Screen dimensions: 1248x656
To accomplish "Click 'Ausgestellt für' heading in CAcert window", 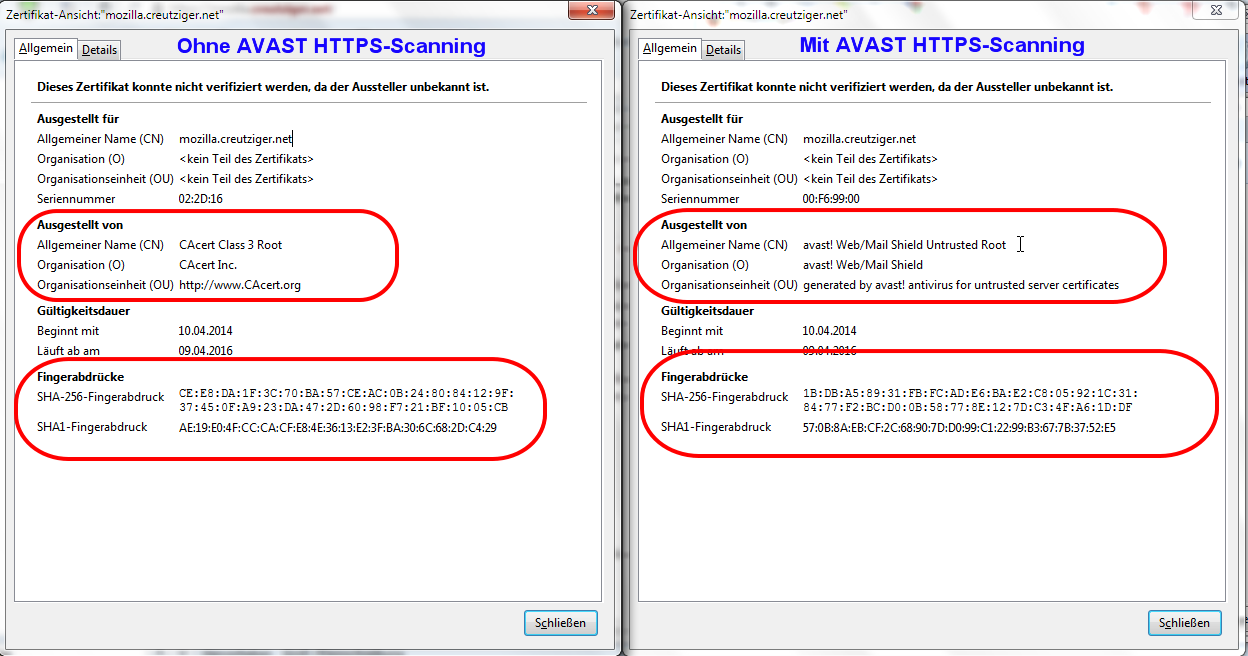I will pyautogui.click(x=78, y=119).
